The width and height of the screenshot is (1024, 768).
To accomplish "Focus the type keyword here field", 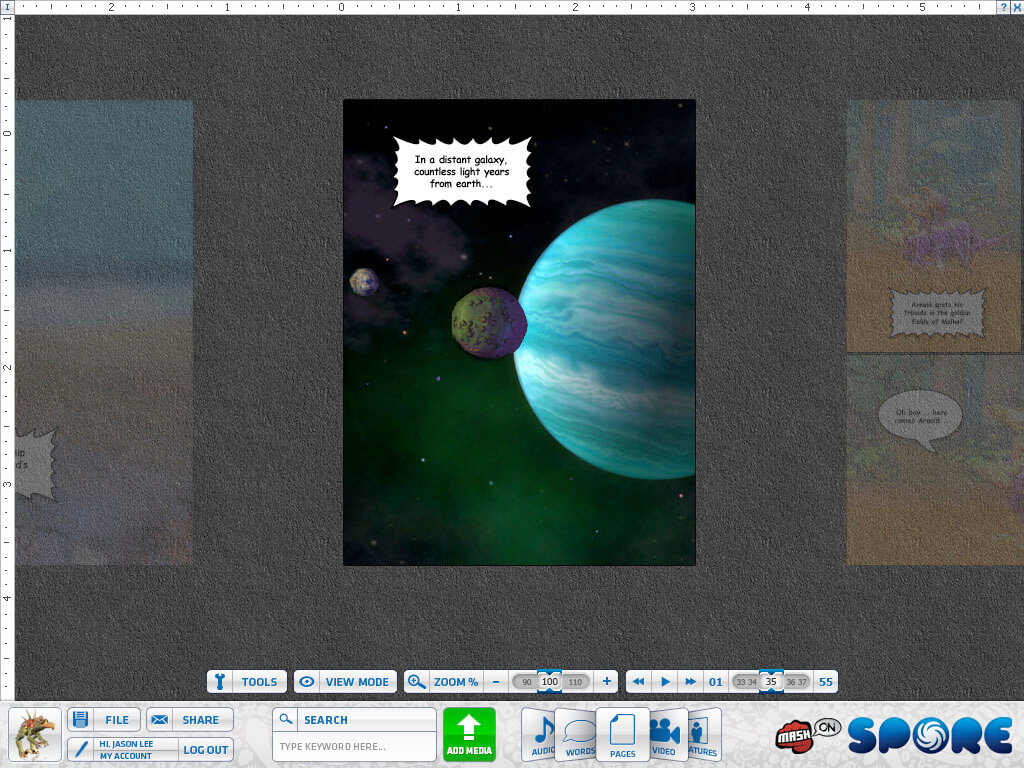I will click(354, 746).
